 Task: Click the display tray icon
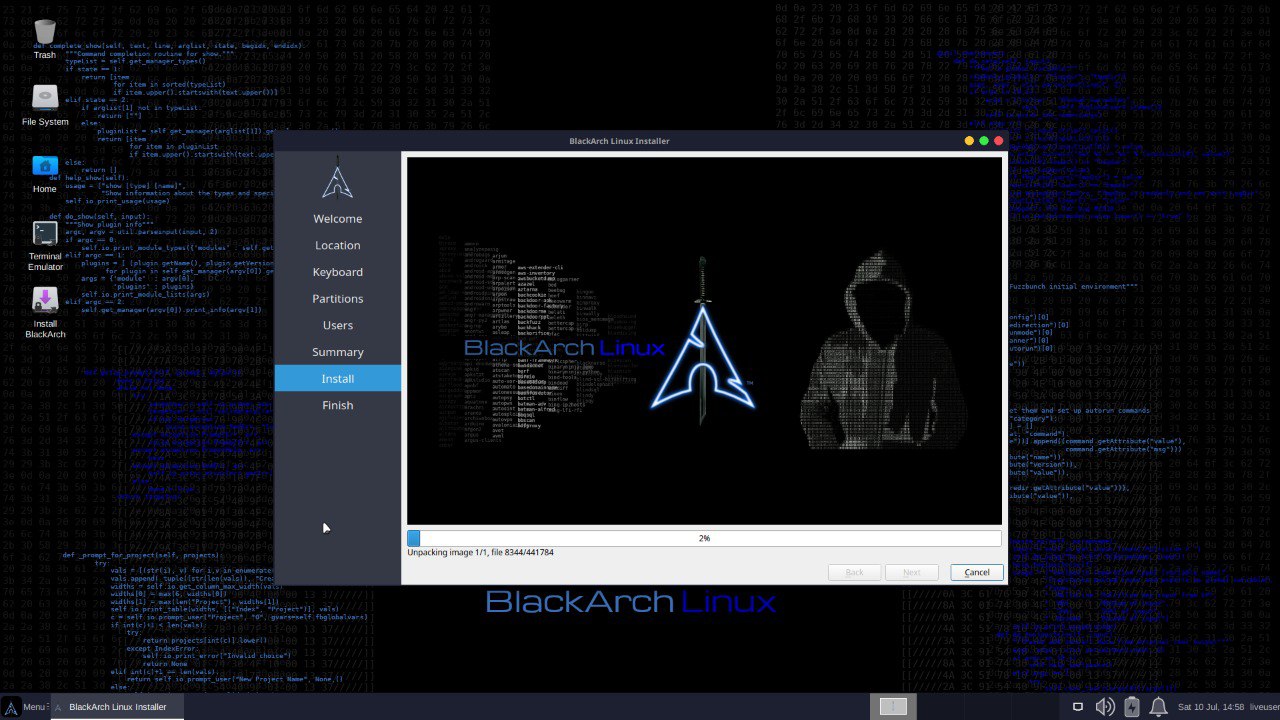(x=1078, y=707)
